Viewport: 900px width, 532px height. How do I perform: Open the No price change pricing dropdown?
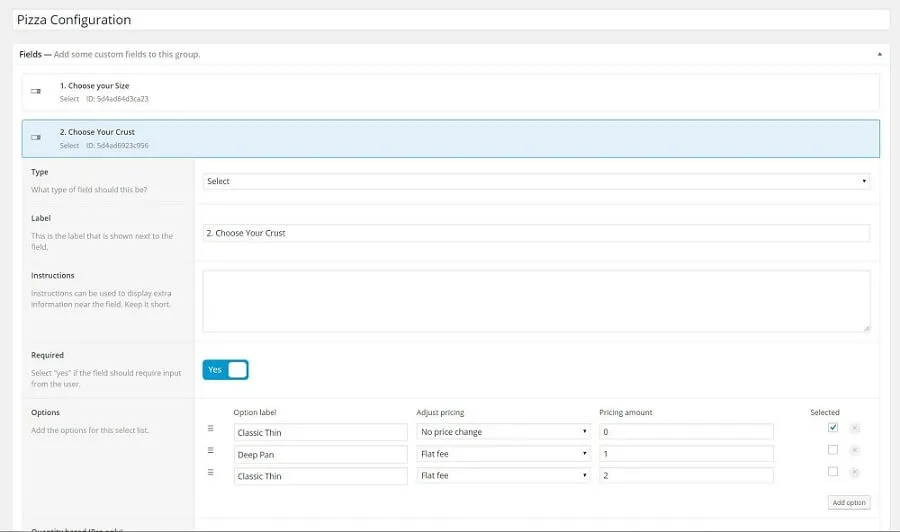[503, 432]
